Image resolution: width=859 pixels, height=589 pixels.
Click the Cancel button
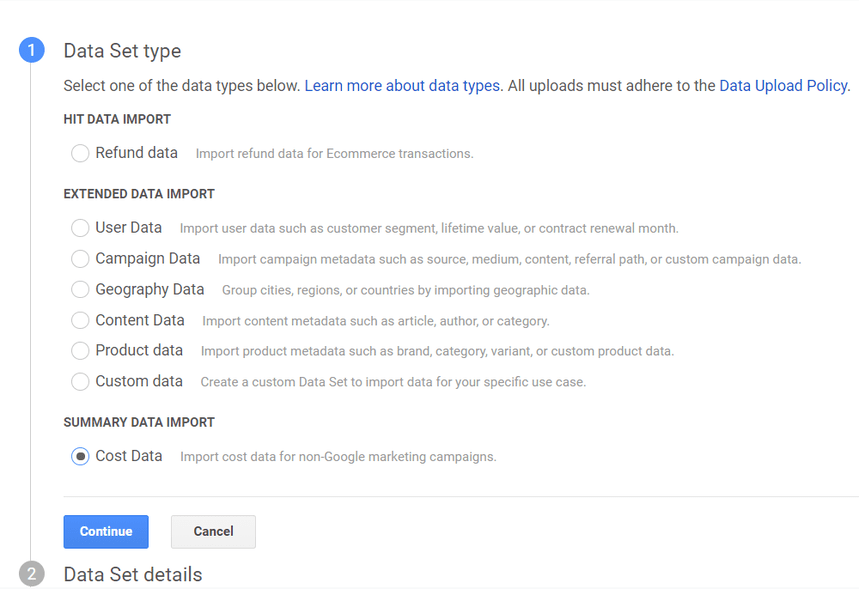click(213, 532)
